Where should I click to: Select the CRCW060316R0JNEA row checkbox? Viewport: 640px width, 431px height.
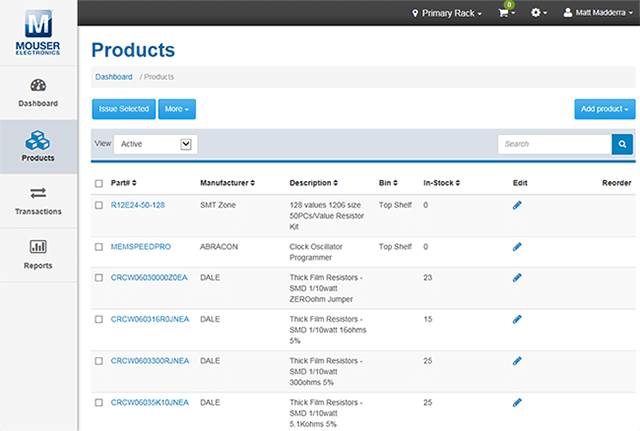coord(98,319)
